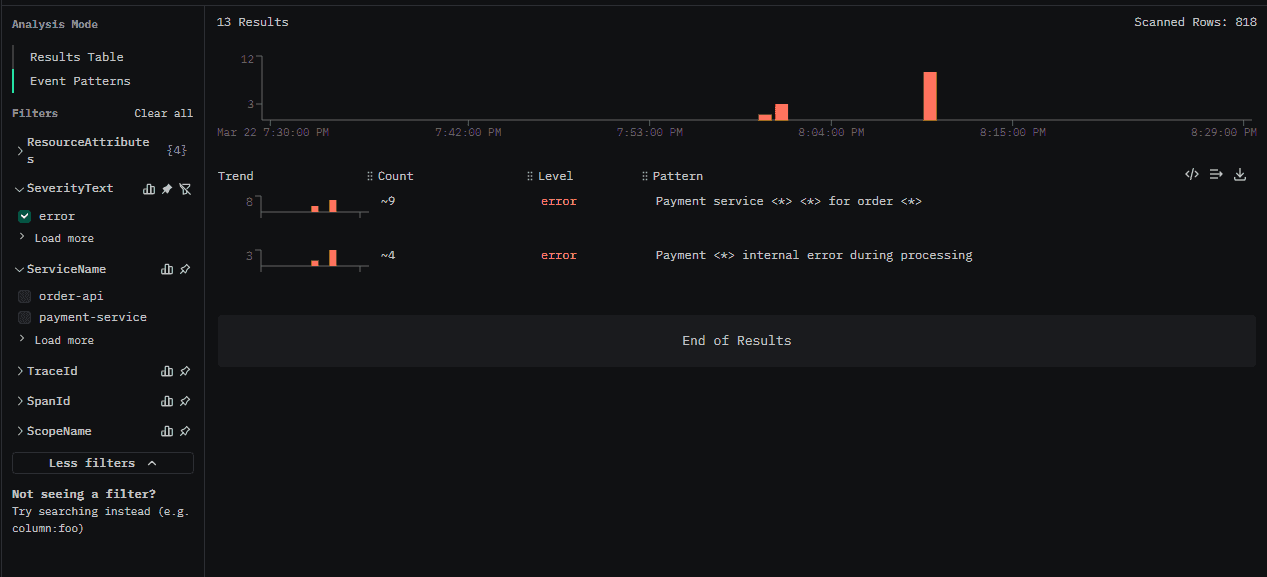Select the Event Patterns mode

pyautogui.click(x=80, y=81)
